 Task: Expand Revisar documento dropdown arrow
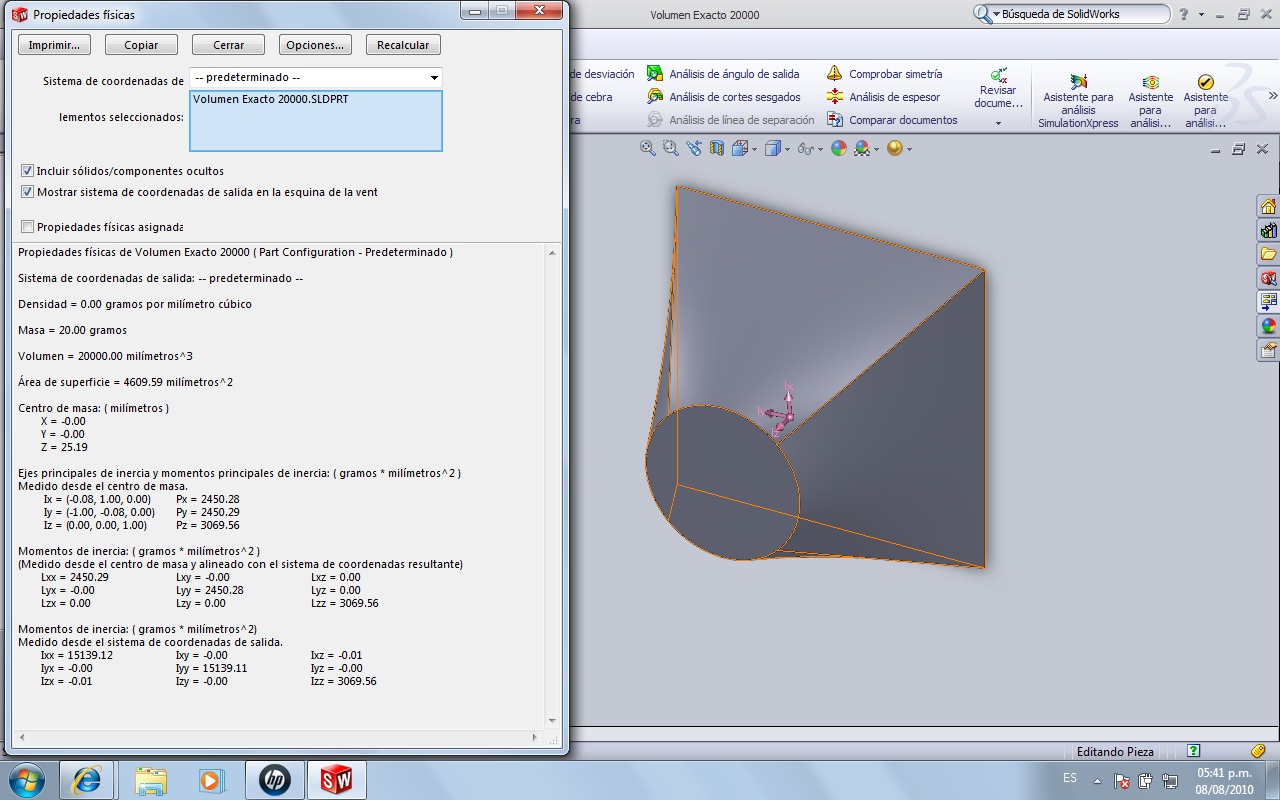pos(998,124)
